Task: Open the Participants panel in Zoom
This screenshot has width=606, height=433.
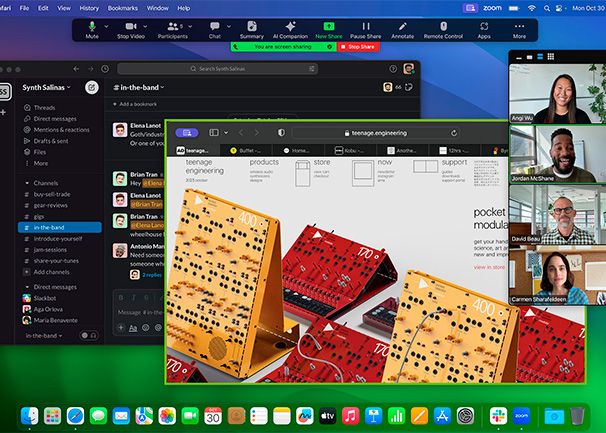Action: click(172, 28)
